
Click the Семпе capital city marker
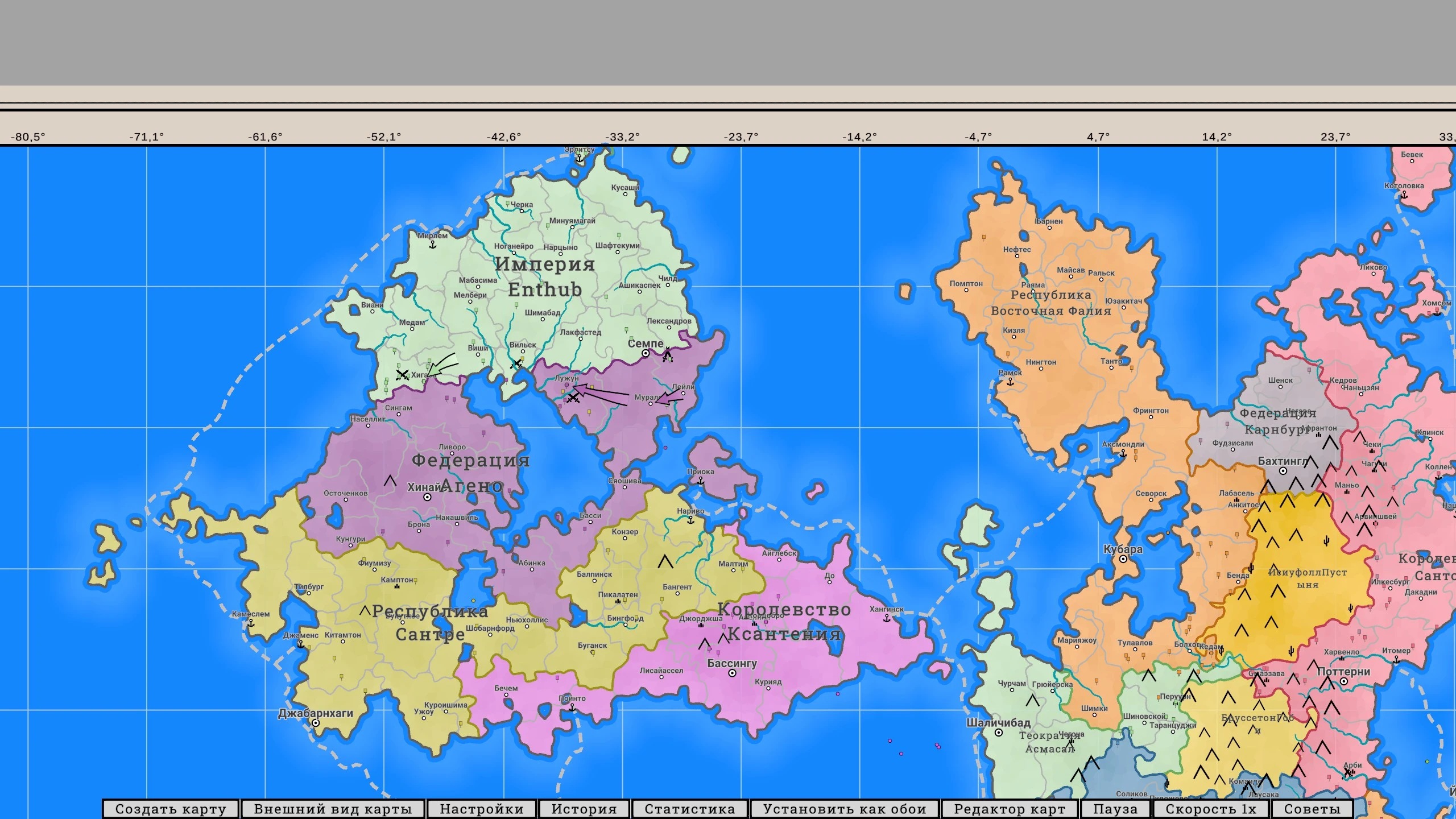[x=646, y=353]
